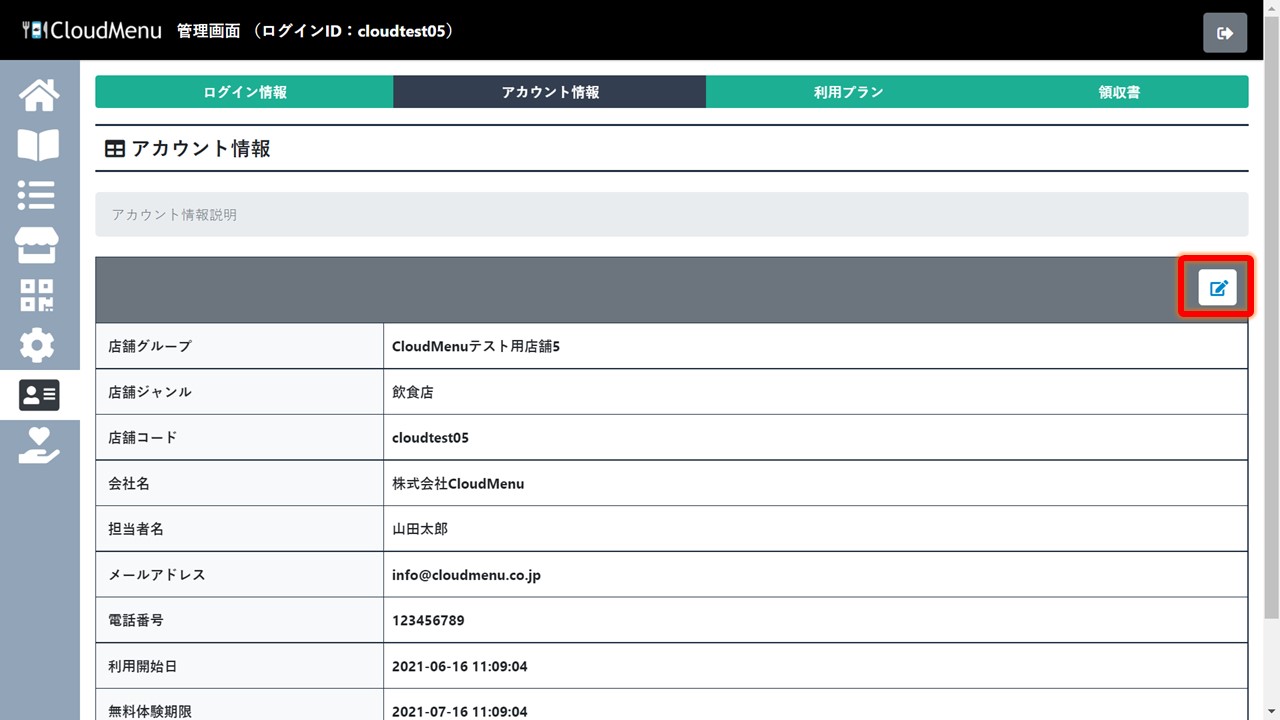
Task: Click the CloudMenu logo
Action: 91,30
